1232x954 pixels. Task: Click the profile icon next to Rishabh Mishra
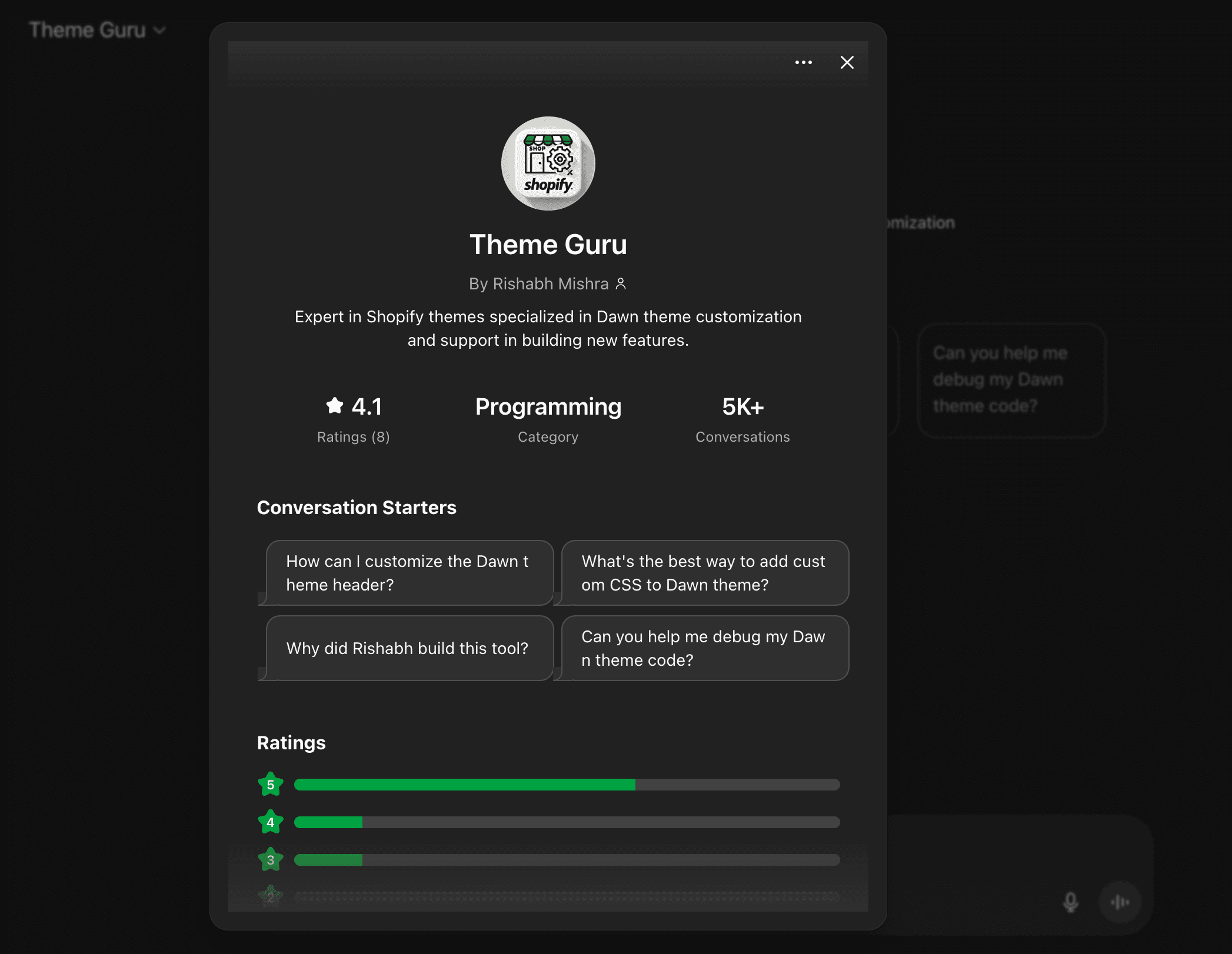(620, 284)
